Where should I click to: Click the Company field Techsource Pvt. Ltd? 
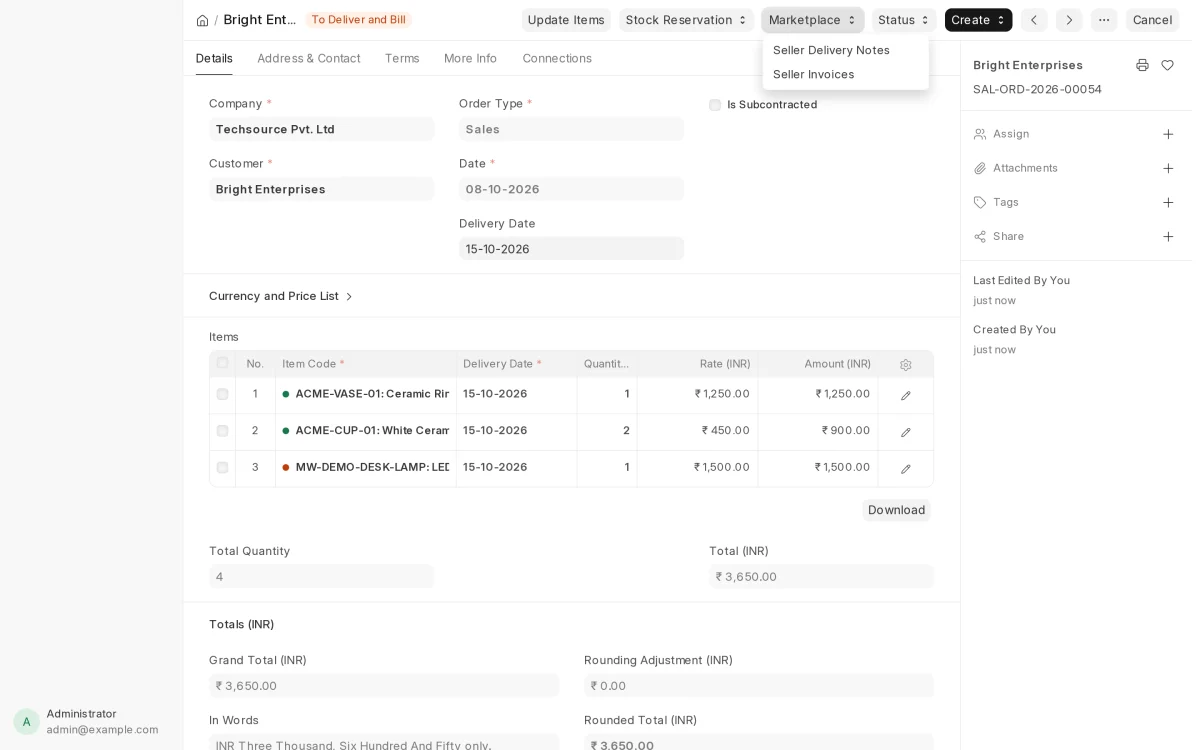tap(321, 129)
